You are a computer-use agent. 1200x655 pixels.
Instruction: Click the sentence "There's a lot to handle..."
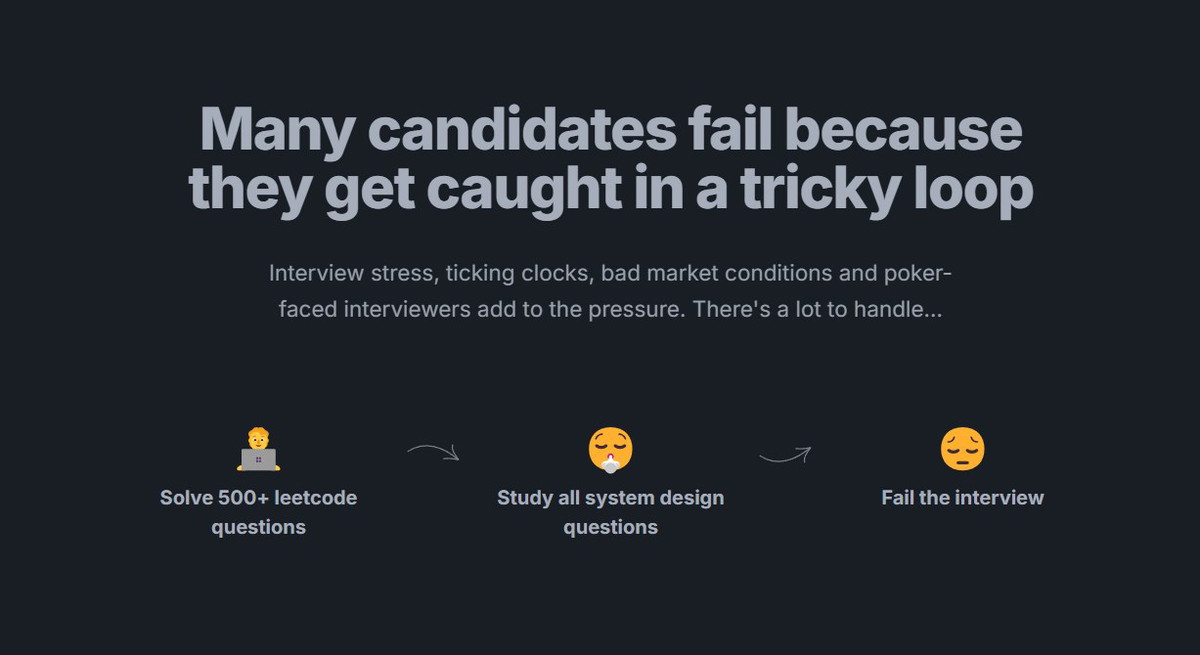coord(817,309)
